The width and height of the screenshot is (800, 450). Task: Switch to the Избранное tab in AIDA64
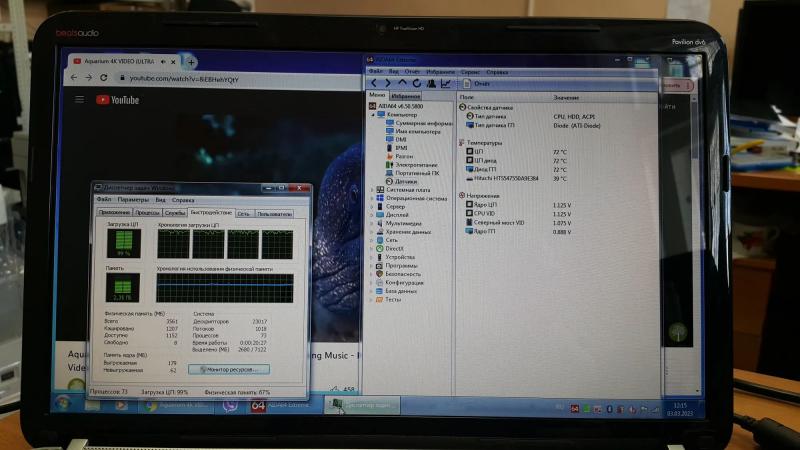click(405, 96)
